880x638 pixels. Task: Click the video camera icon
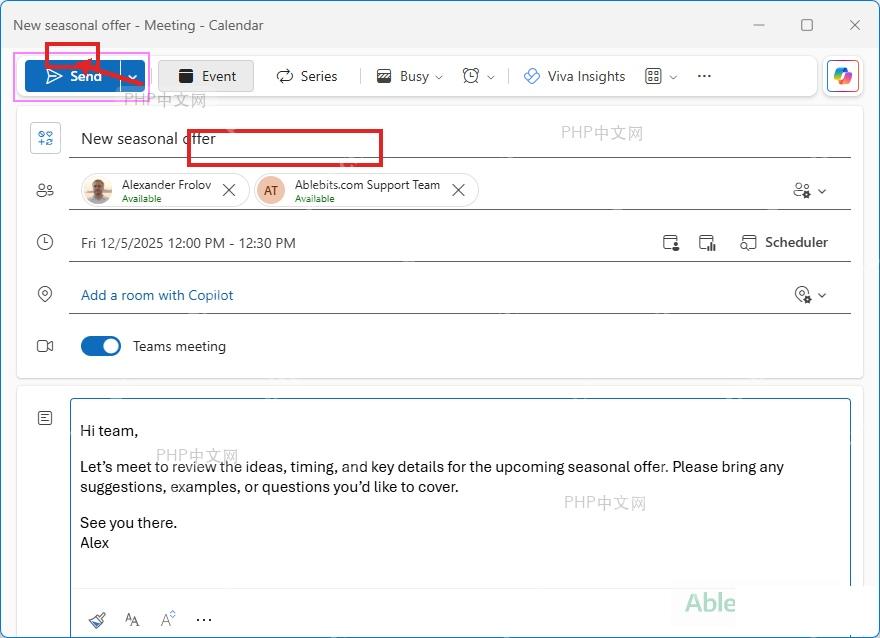tap(45, 346)
